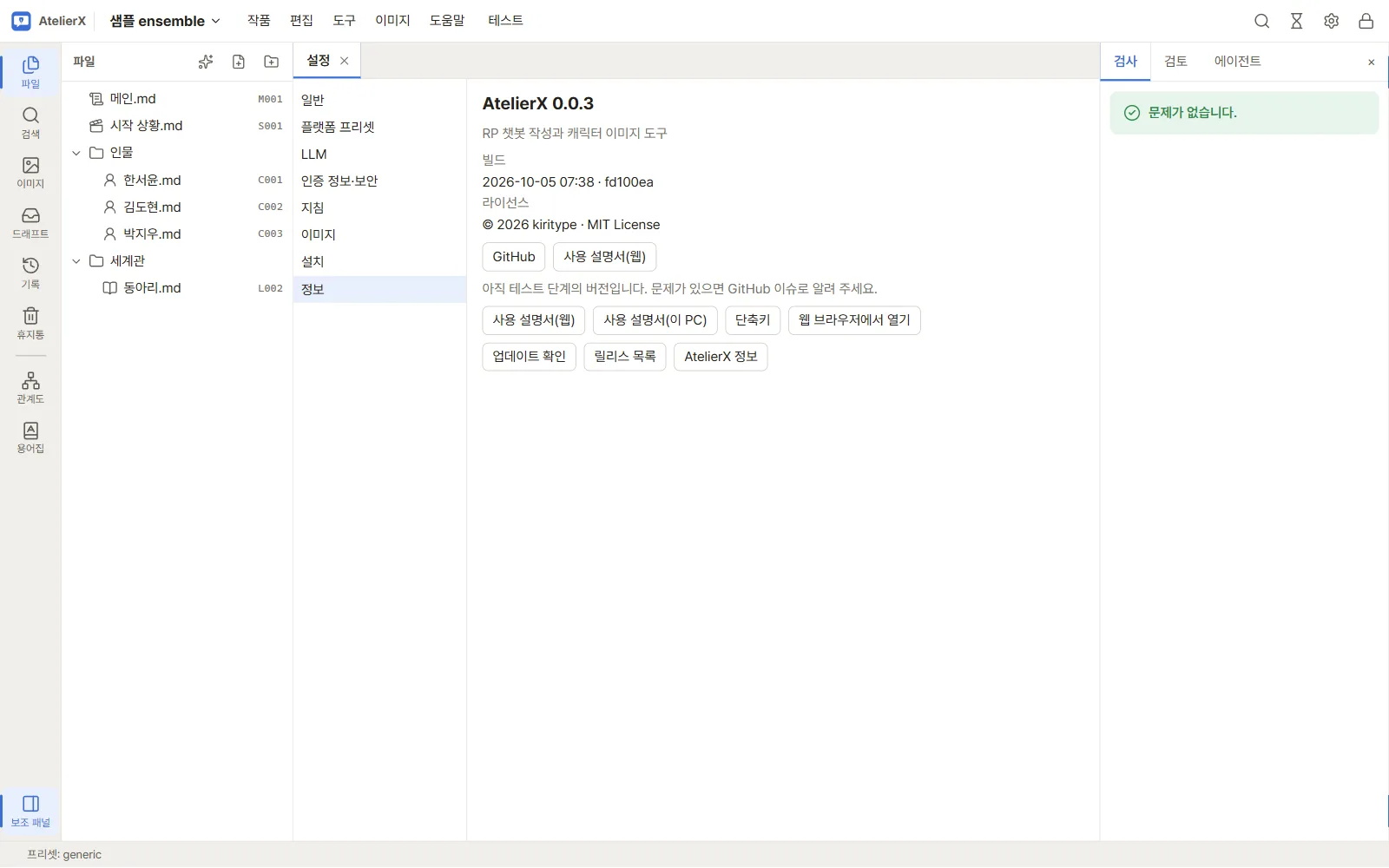The image size is (1389, 868).
Task: Click the AI sparkle icon in file panel
Action: tap(206, 62)
